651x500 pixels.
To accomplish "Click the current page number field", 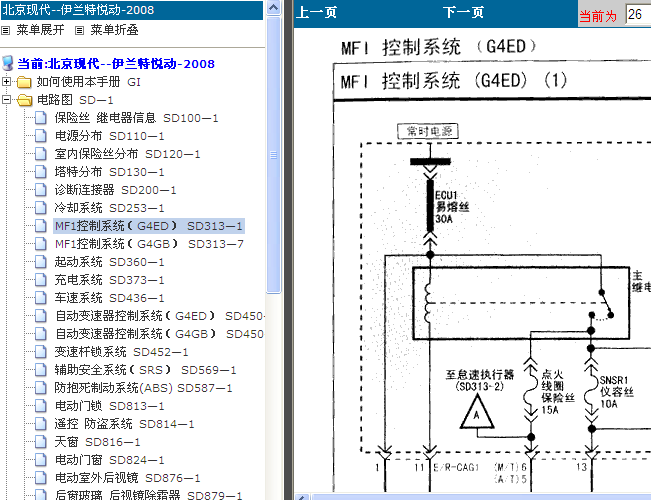I will pyautogui.click(x=638, y=15).
